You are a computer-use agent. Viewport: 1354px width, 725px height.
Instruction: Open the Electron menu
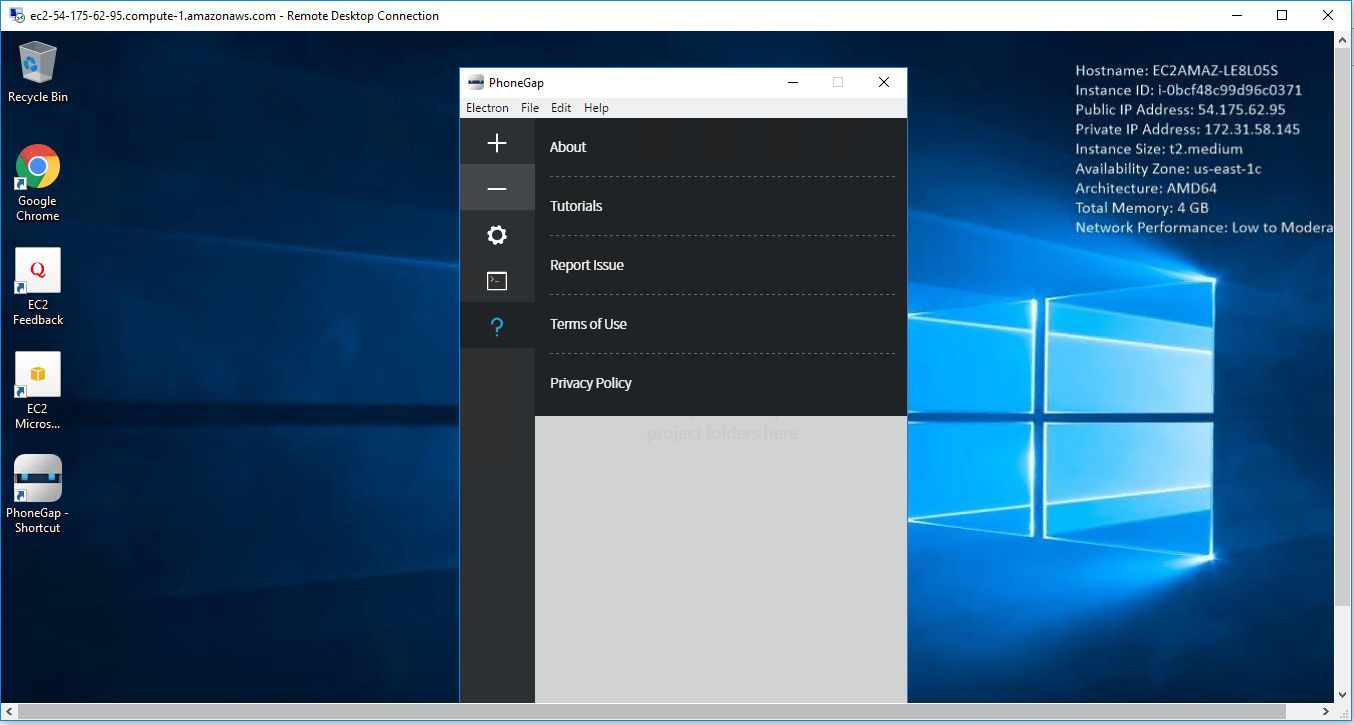[x=487, y=108]
